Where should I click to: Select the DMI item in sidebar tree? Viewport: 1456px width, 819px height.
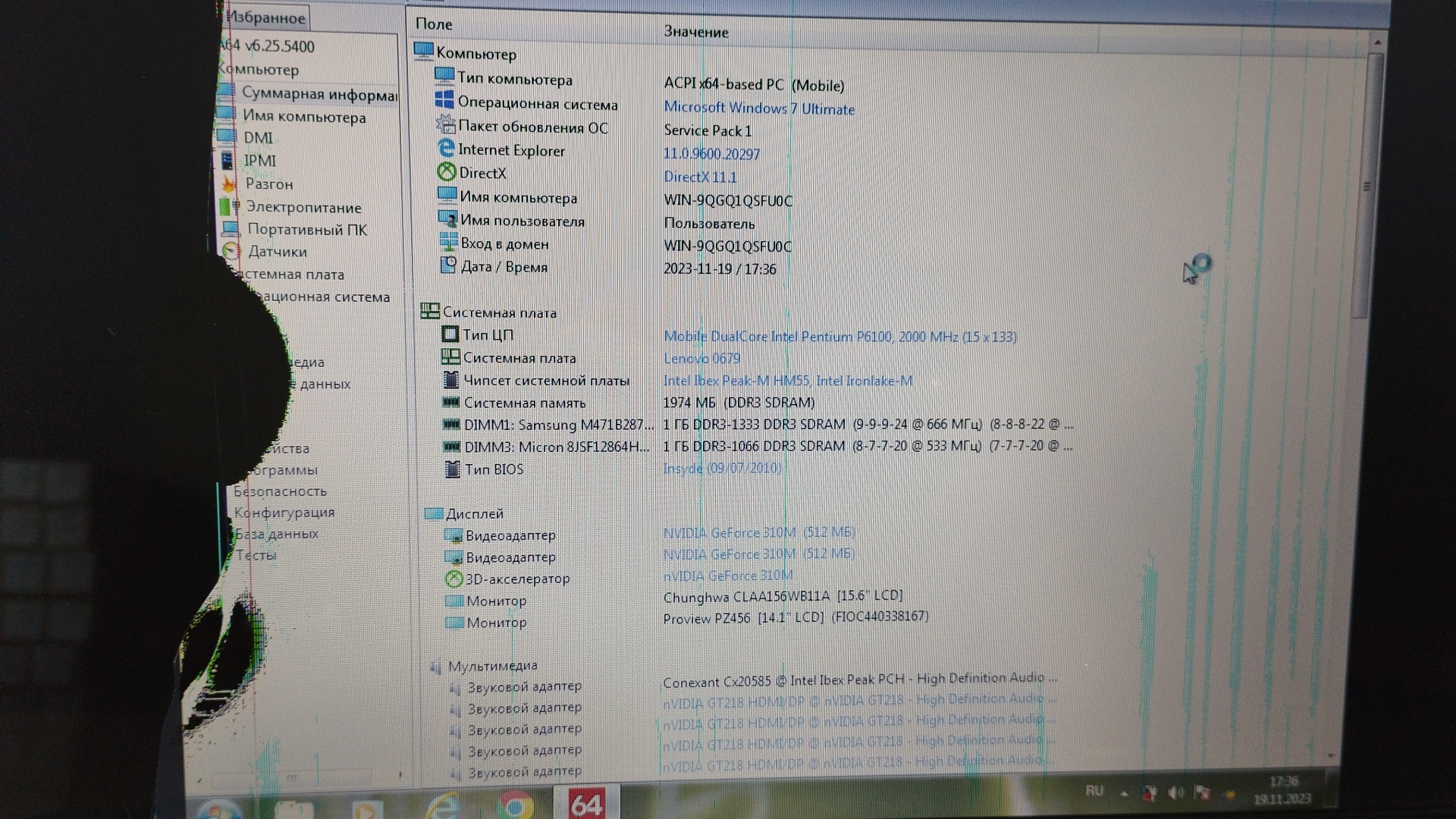tap(258, 138)
